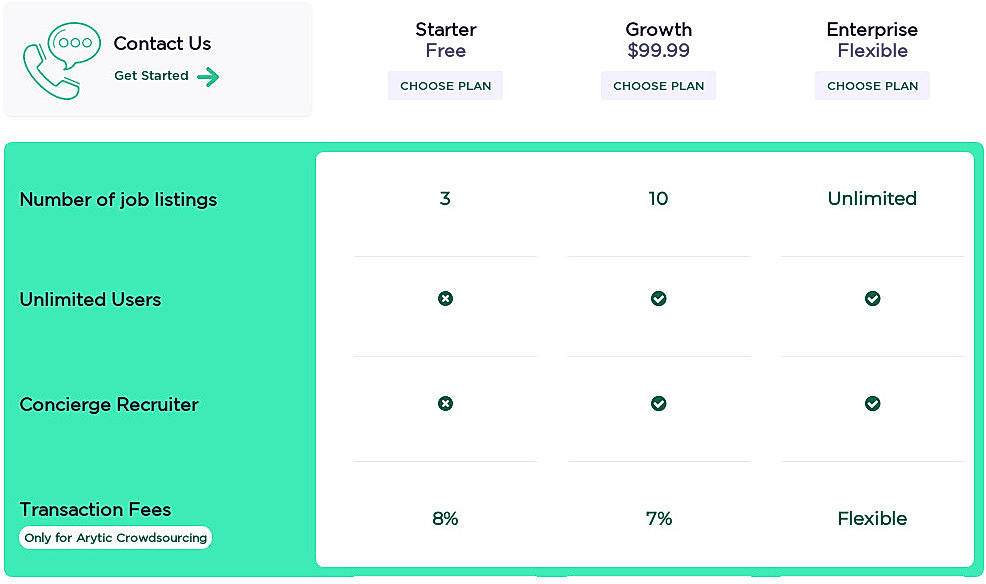The width and height of the screenshot is (986, 584).
Task: Click the checkmark under Growth for Unlimited Users
Action: [x=658, y=298]
